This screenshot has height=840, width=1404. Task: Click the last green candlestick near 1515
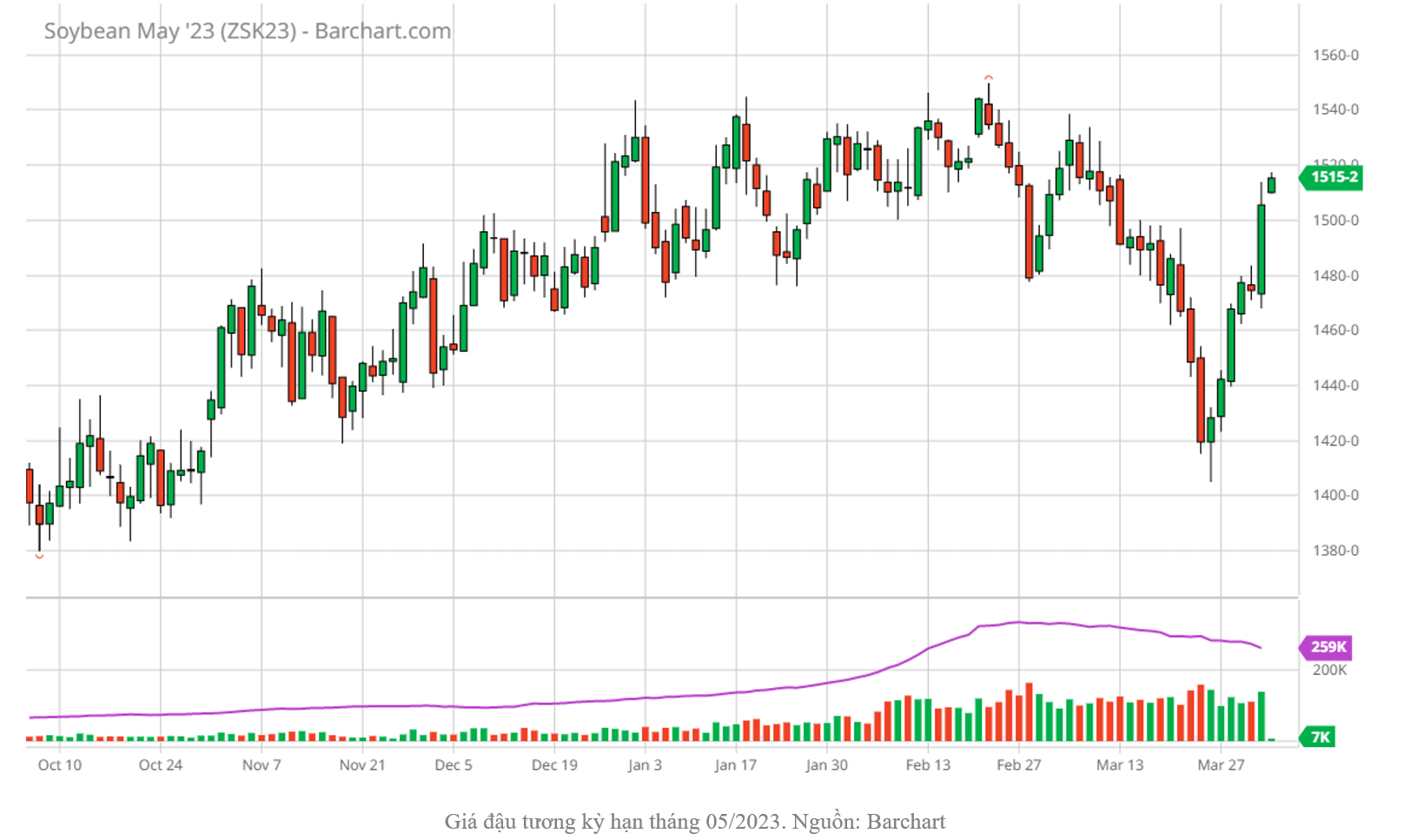tap(1271, 183)
